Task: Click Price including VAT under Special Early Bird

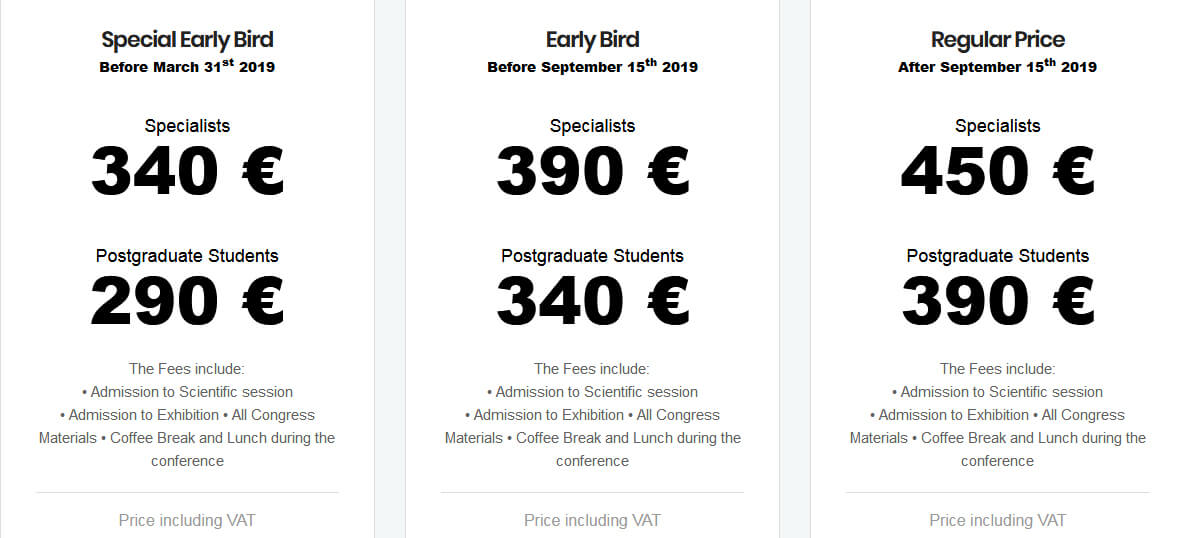Action: coord(187,520)
